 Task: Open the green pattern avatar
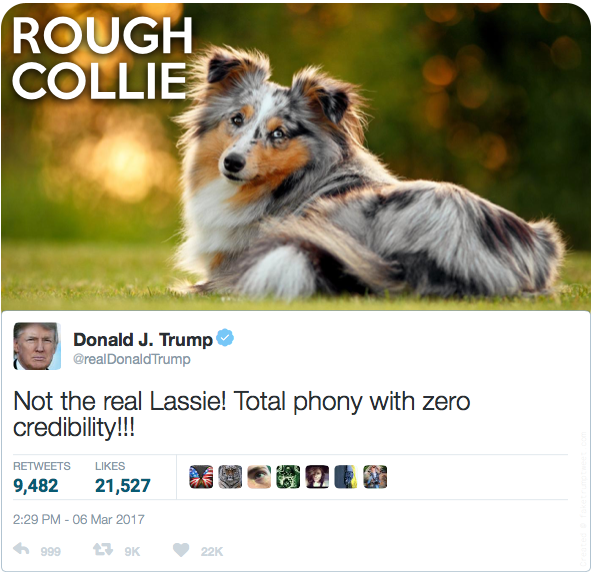288,476
